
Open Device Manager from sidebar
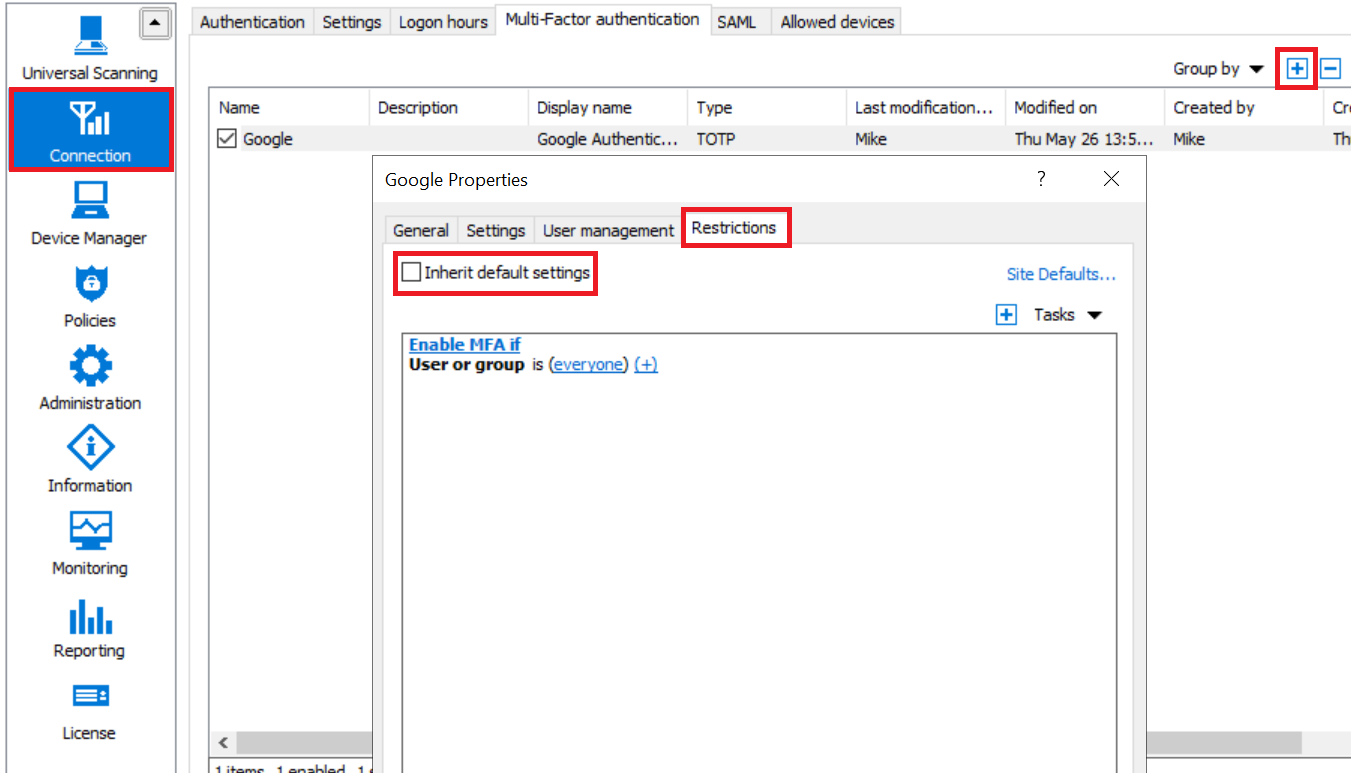pos(89,213)
